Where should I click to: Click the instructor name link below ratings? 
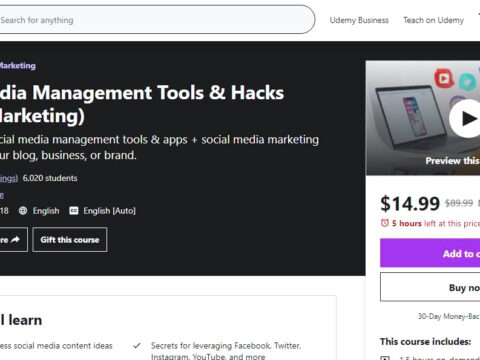[x=2, y=195]
